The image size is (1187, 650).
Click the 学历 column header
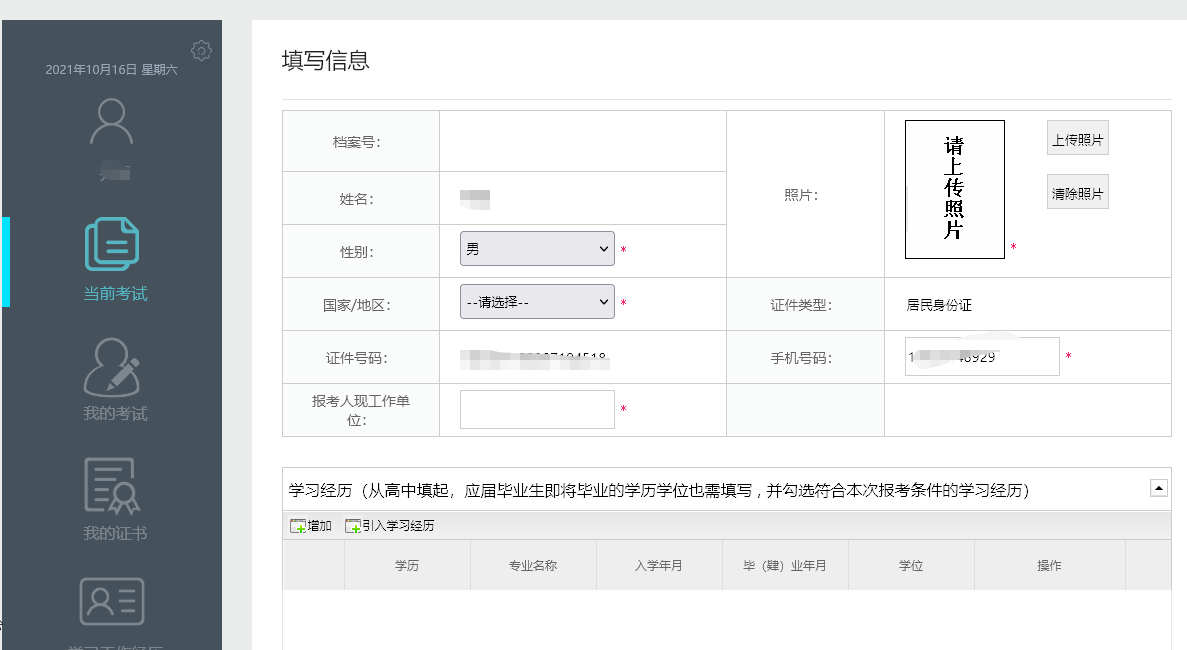(x=407, y=566)
